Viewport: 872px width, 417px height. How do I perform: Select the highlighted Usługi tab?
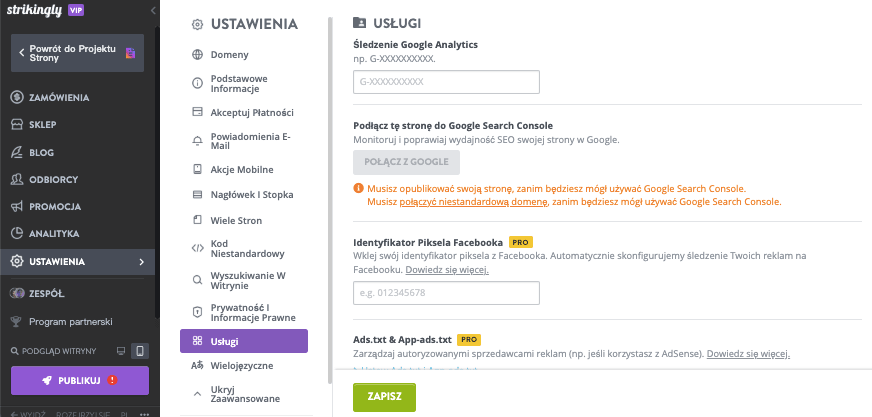click(x=244, y=341)
